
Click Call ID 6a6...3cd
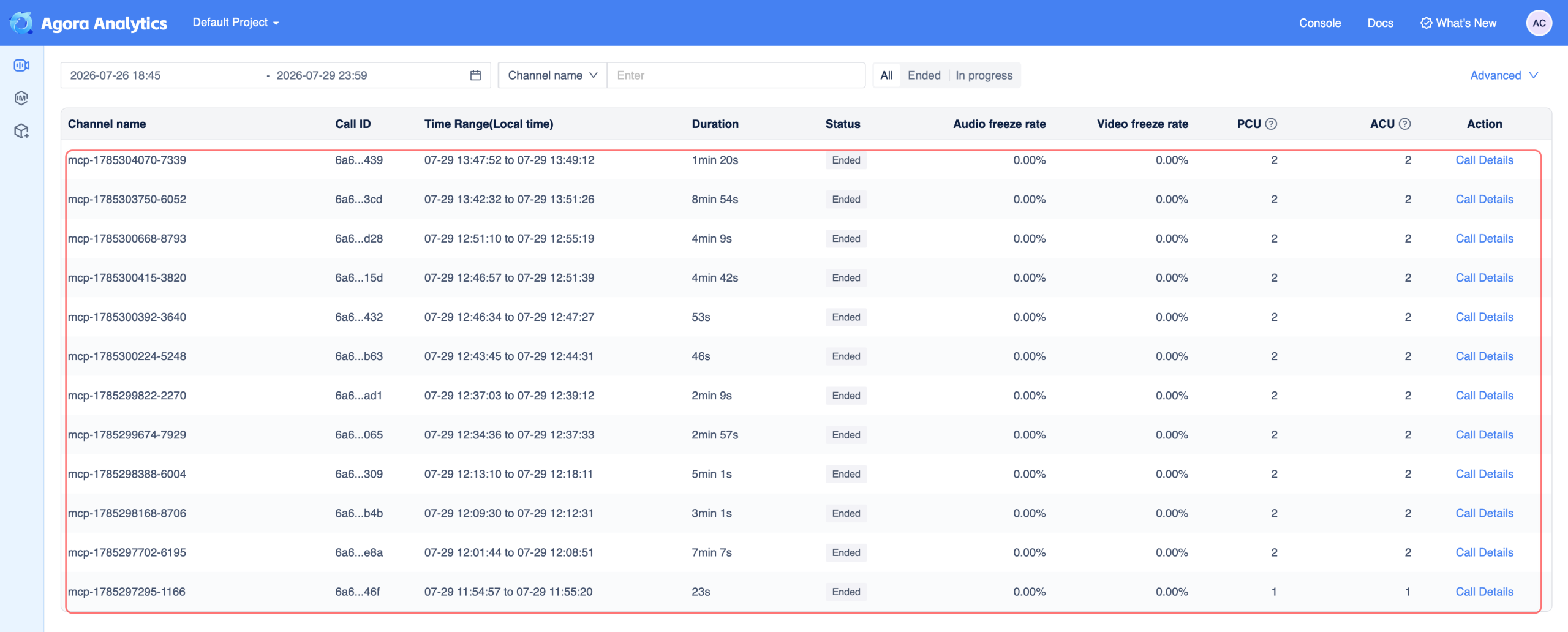click(x=358, y=199)
